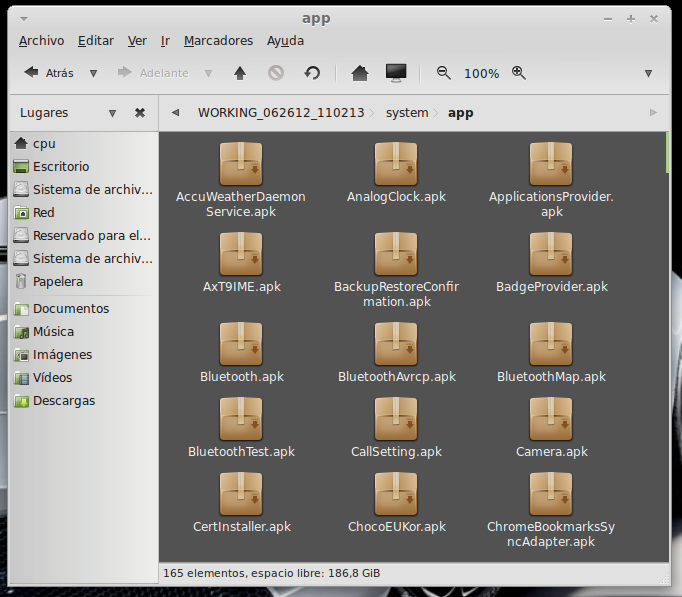
Task: Open the home folder toolbar icon
Action: coord(360,73)
